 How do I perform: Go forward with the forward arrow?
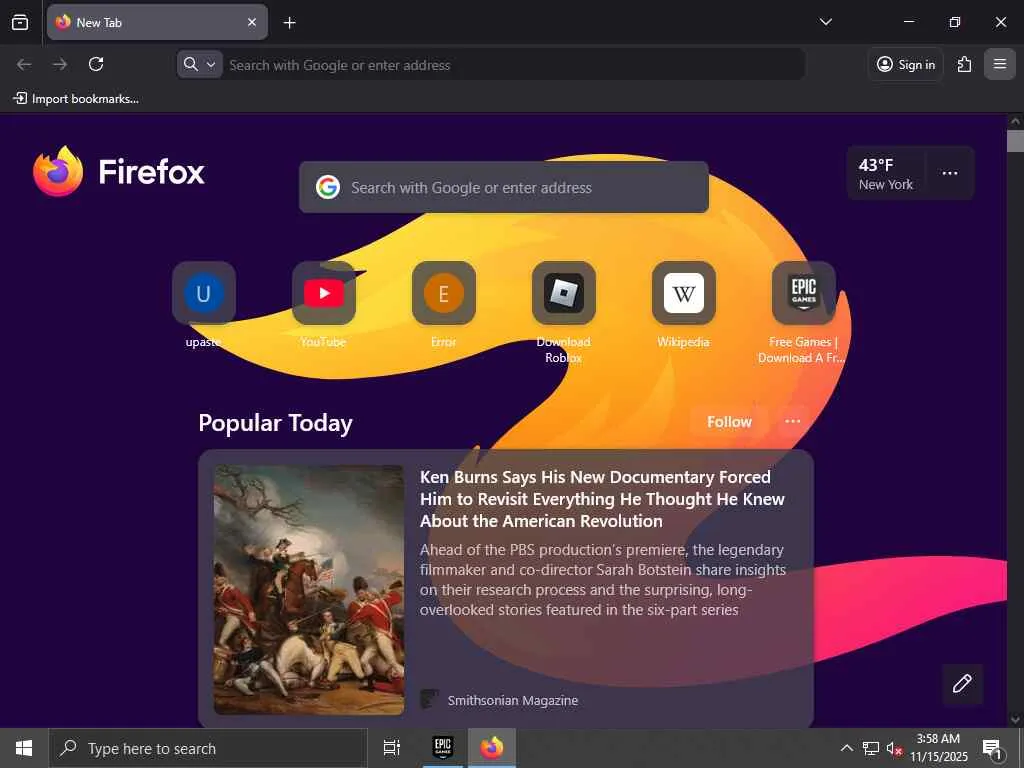click(60, 64)
